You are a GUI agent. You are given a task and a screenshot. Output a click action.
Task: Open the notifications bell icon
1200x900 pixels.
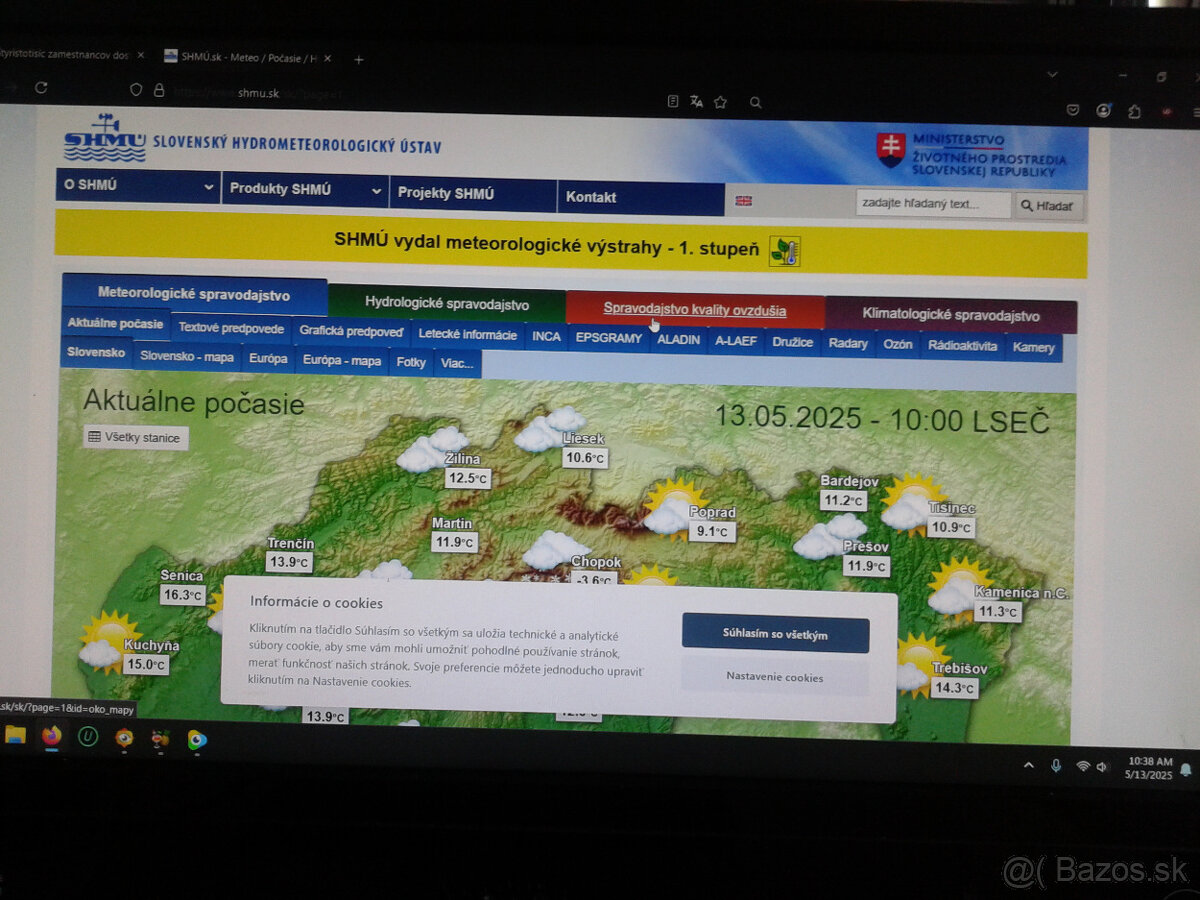[1186, 769]
